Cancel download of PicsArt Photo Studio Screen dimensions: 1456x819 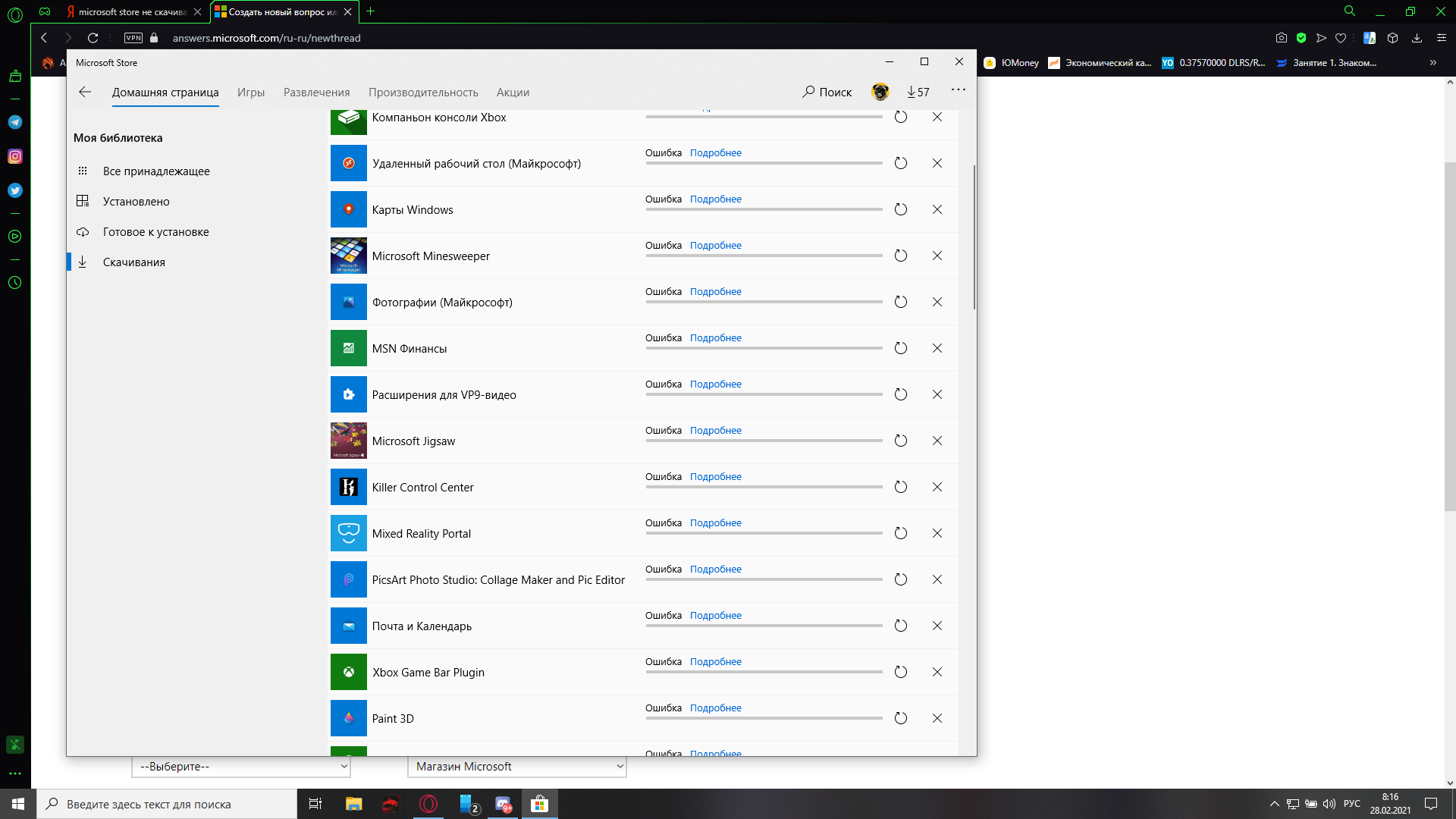[x=937, y=579]
